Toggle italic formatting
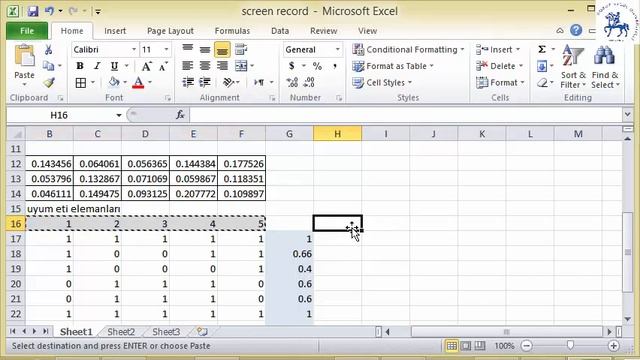Image resolution: width=640 pixels, height=360 pixels. pos(97,66)
